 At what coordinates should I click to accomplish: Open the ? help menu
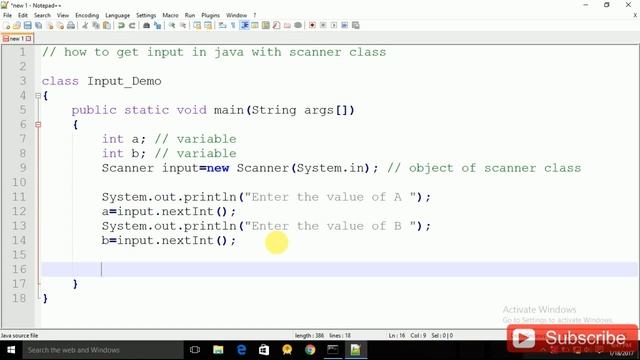click(255, 15)
